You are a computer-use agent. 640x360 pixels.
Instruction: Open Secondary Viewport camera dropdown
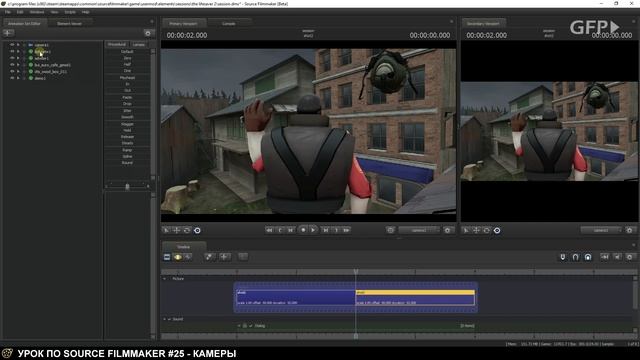point(601,230)
